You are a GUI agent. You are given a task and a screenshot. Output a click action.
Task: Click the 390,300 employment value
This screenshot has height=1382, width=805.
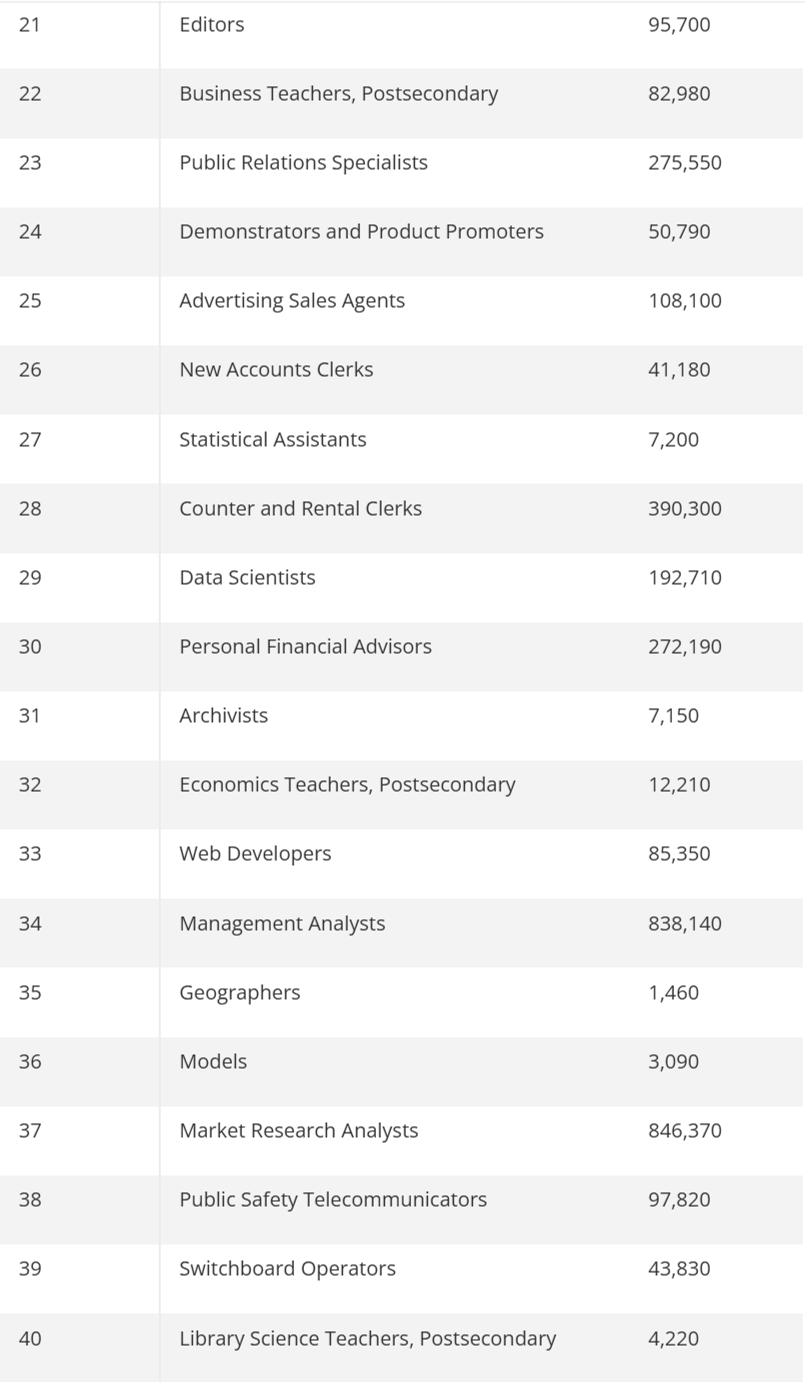pos(684,509)
